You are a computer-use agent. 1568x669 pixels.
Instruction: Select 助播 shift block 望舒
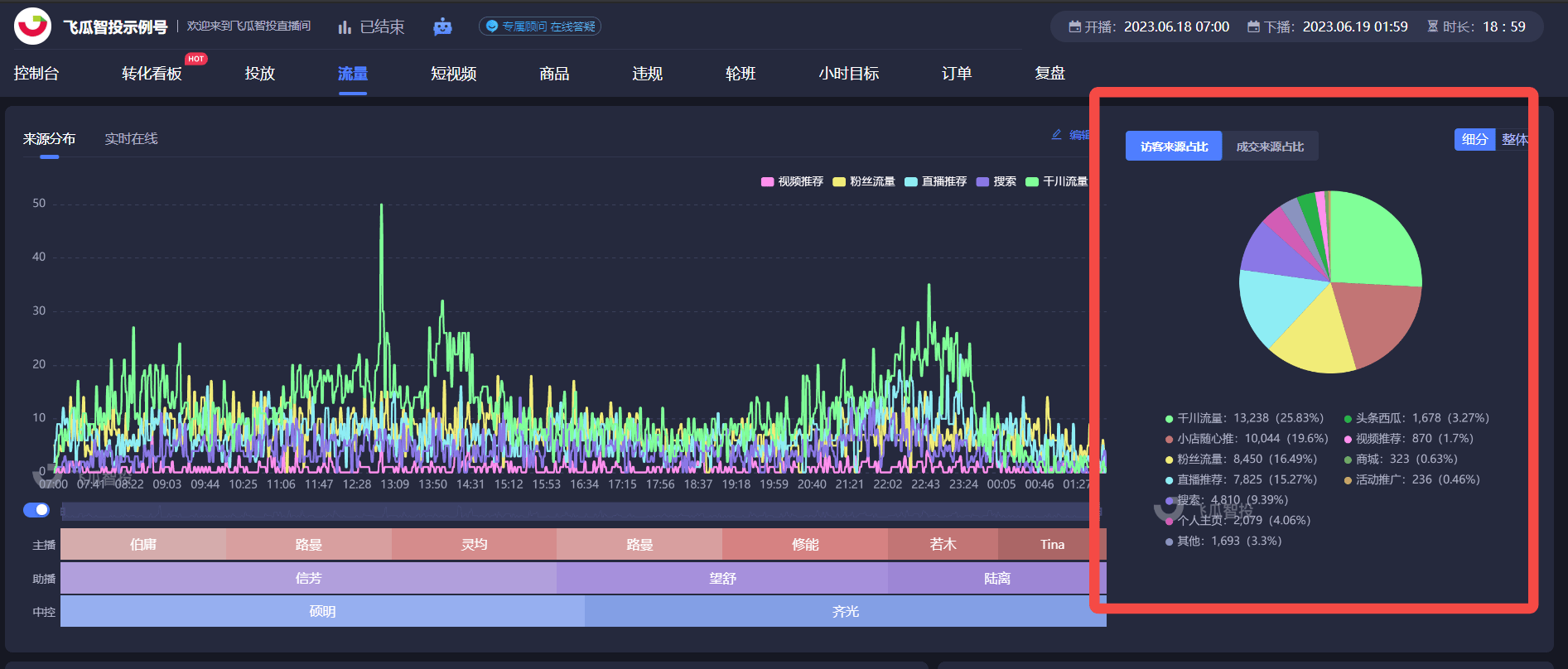click(x=722, y=578)
